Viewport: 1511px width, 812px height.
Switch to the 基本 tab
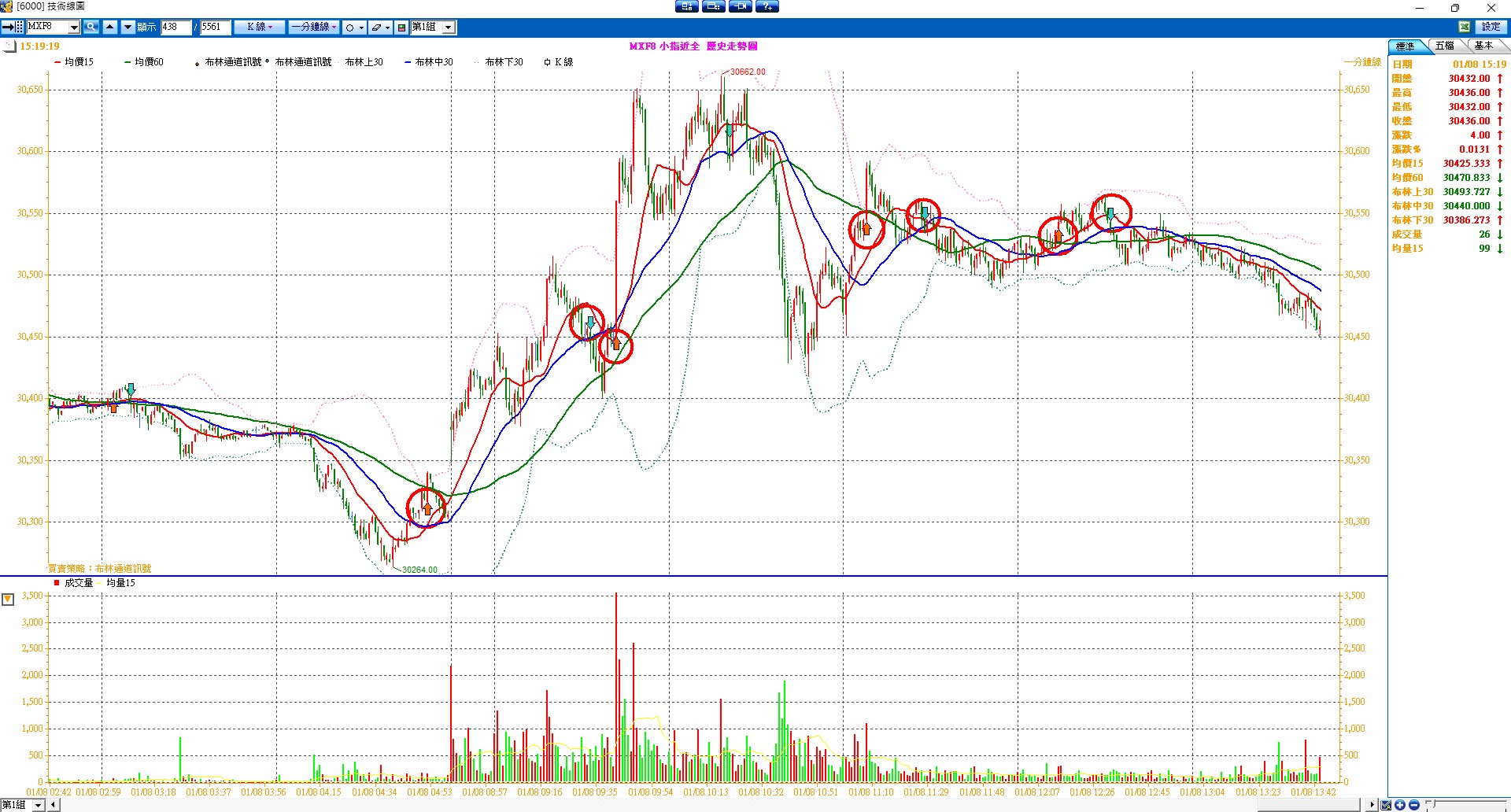tap(1483, 46)
